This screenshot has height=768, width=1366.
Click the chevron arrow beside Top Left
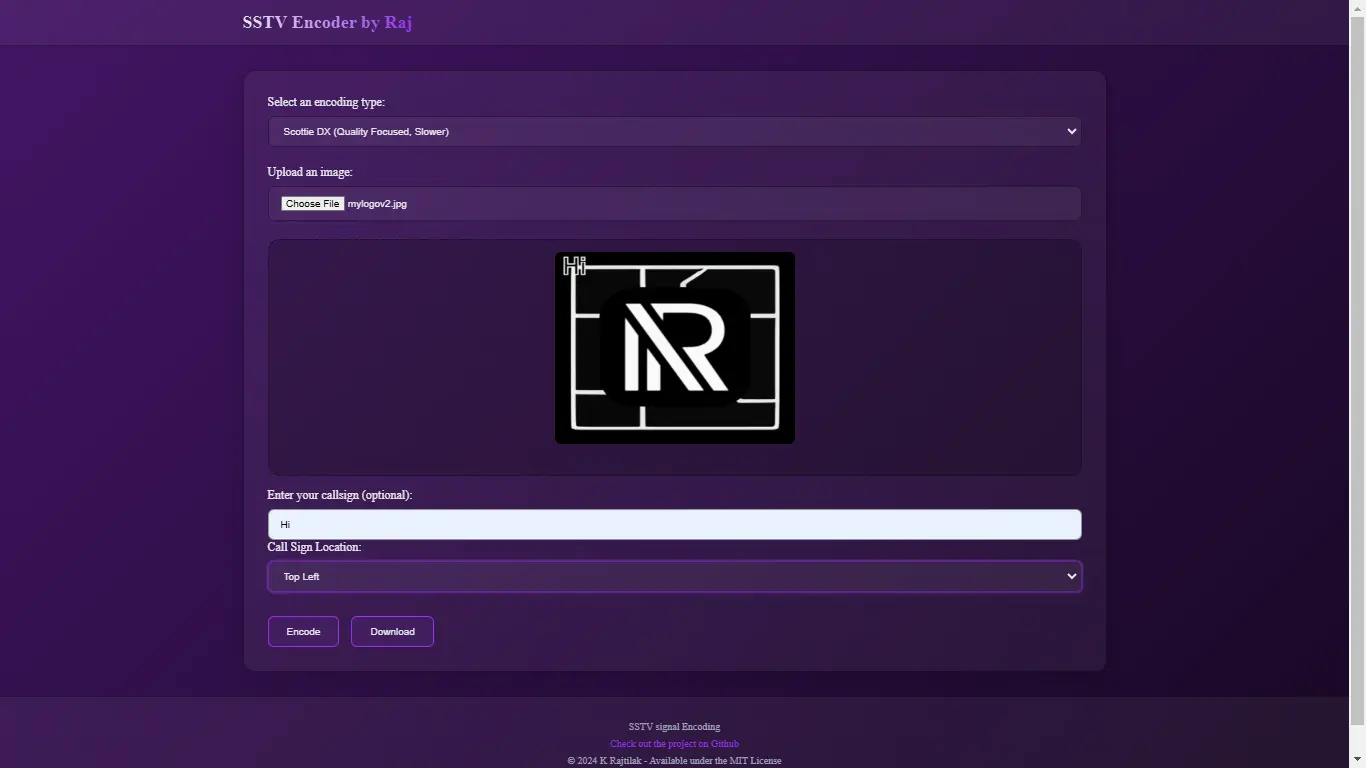(1071, 577)
